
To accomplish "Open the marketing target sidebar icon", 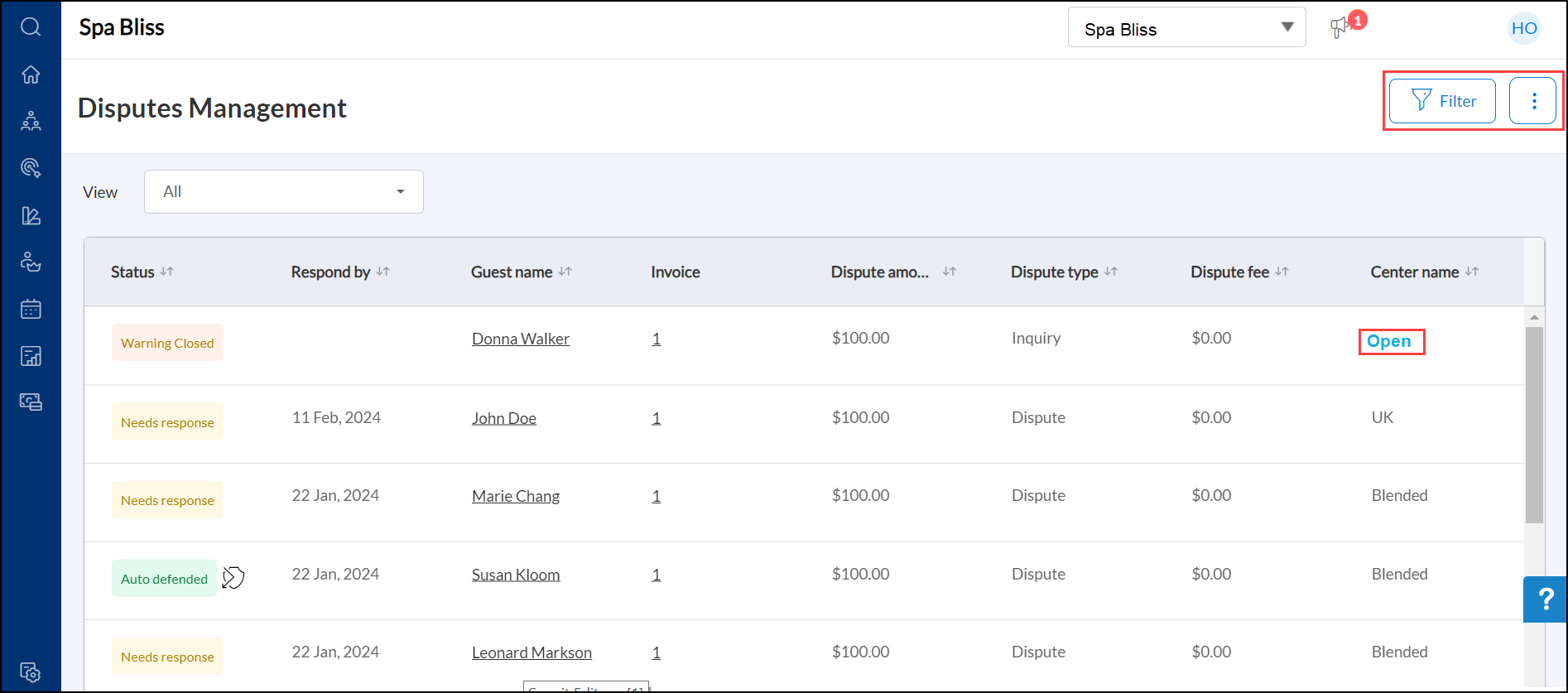I will coord(31,168).
